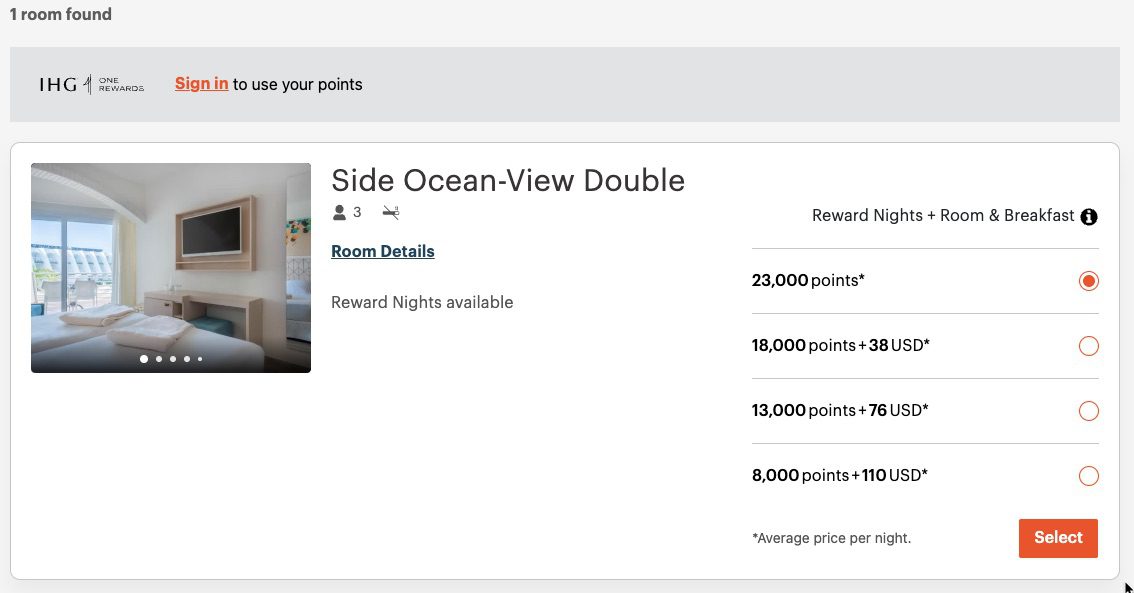Click the Reward Nights available text
Viewport: 1134px width, 593px height.
click(x=422, y=302)
